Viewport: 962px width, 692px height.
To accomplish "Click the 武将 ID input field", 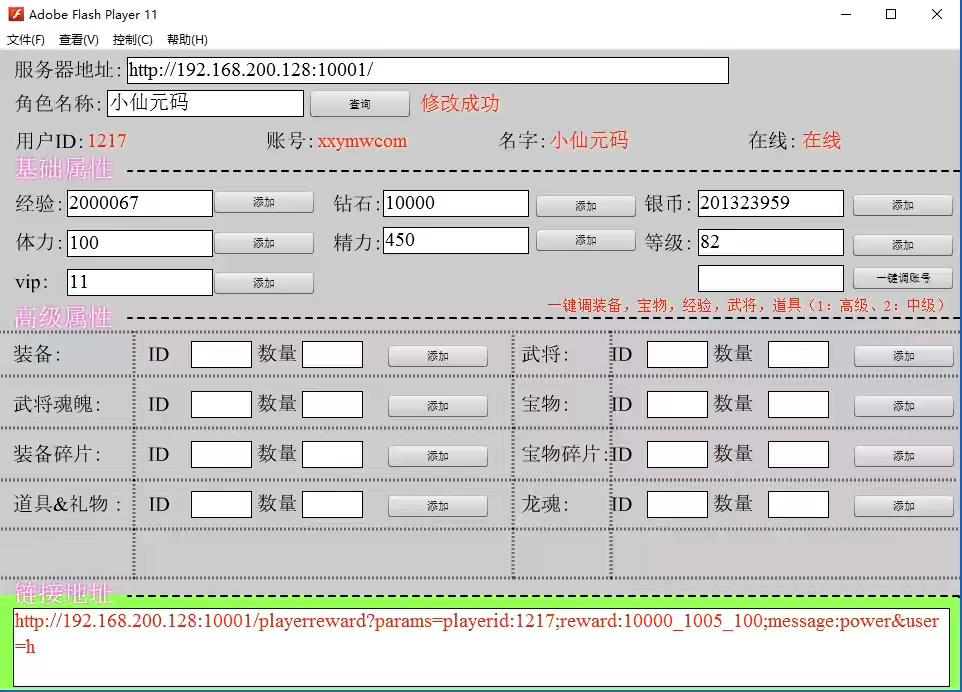I will tap(677, 355).
